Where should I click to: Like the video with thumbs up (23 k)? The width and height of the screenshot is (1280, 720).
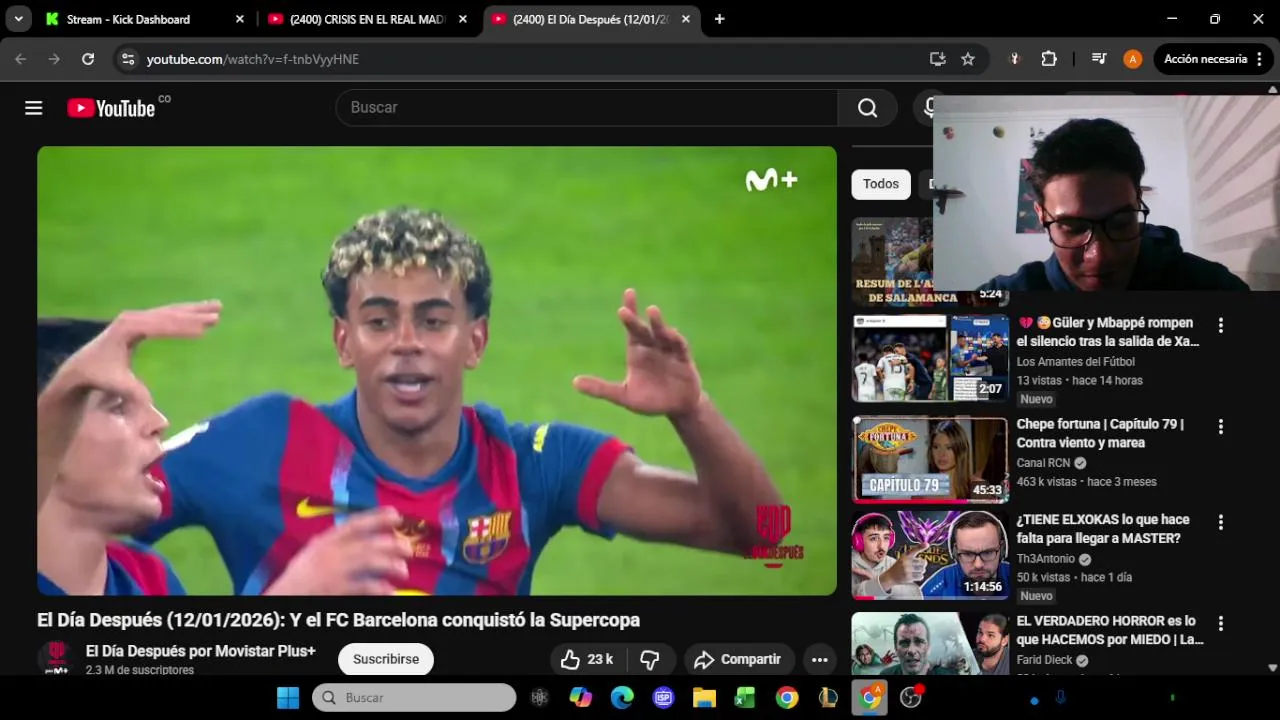pos(586,659)
